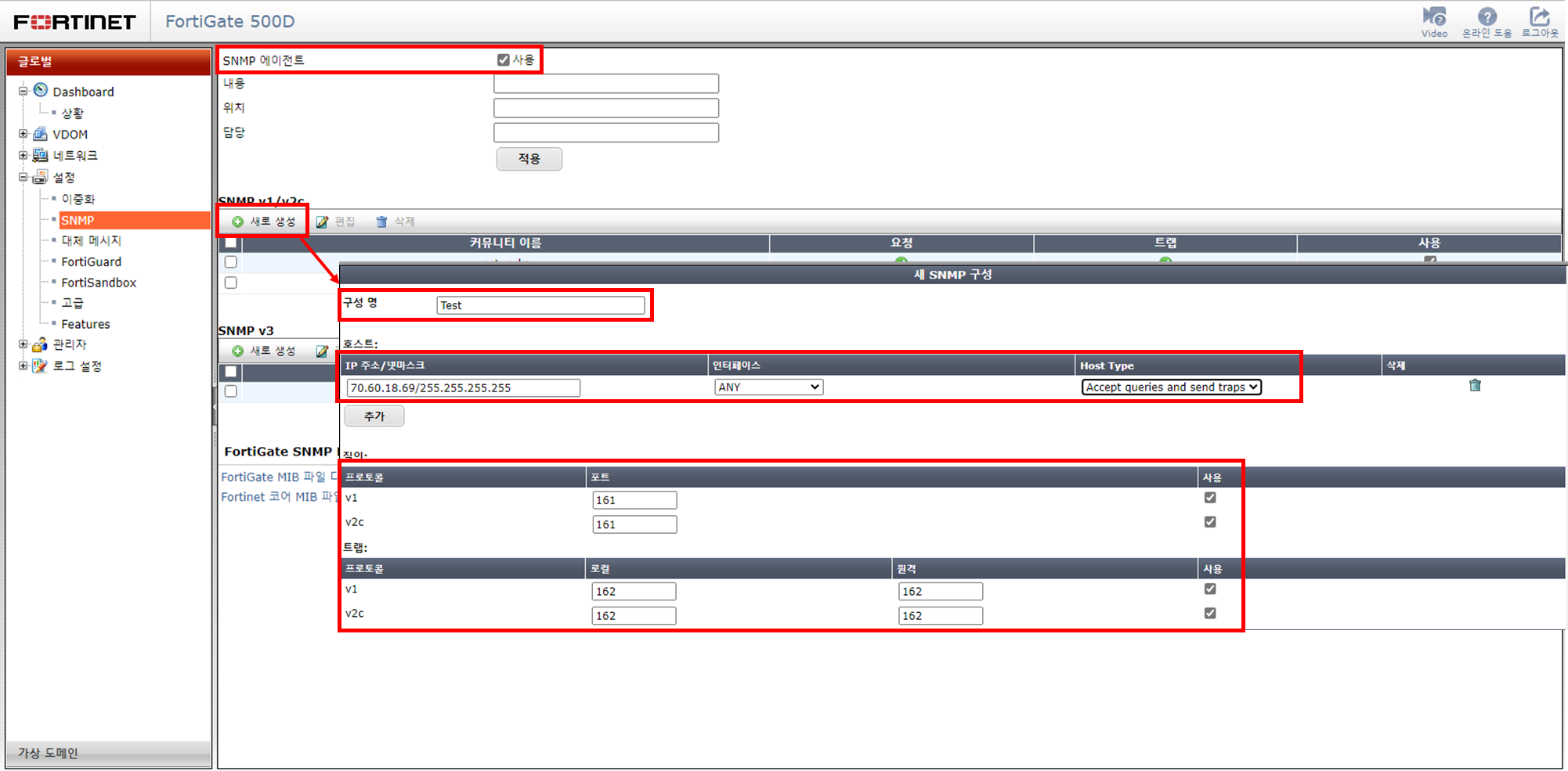The width and height of the screenshot is (1568, 771).
Task: Click the VDOM tree icon
Action: coord(41,134)
